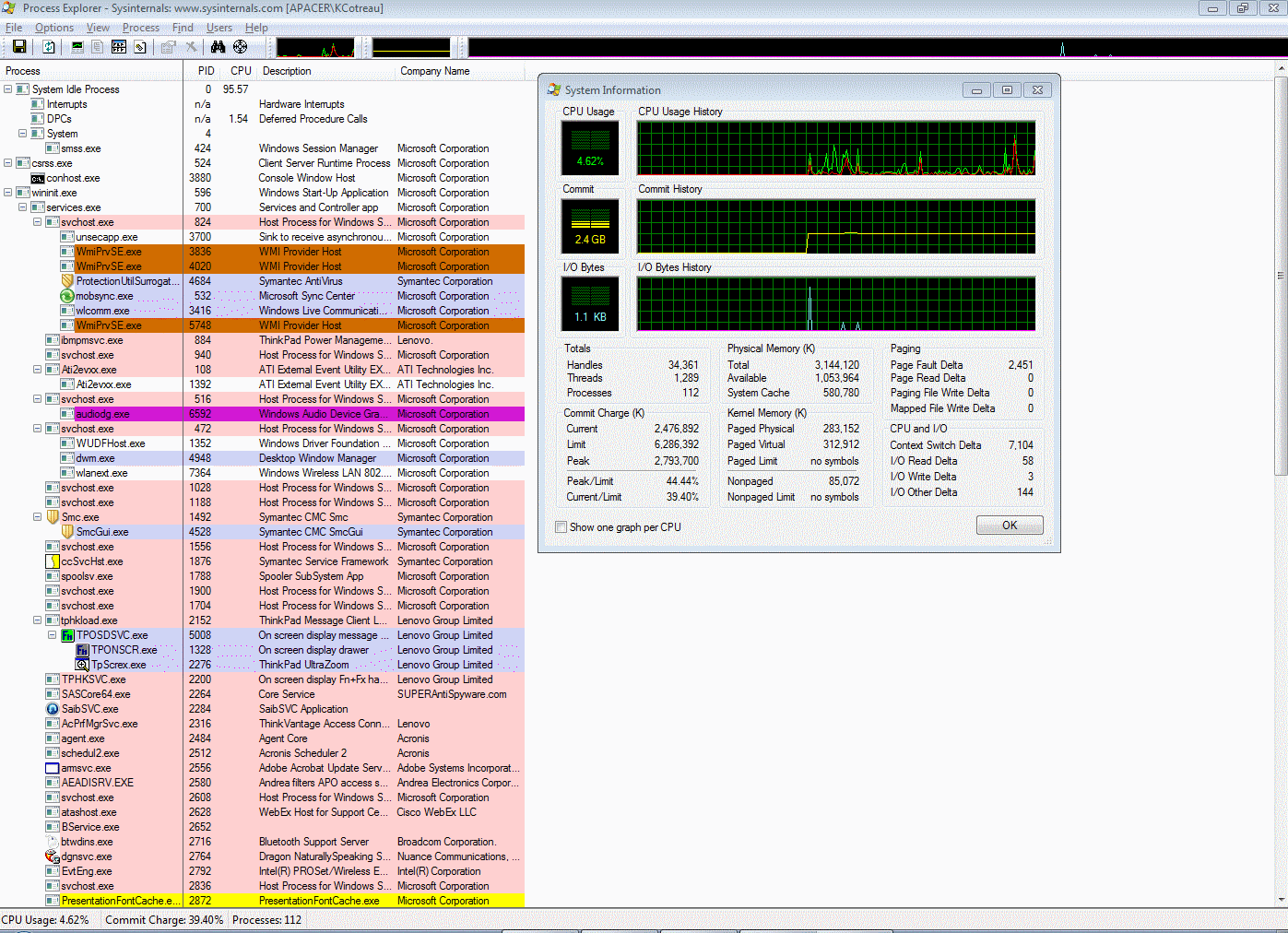Screen dimensions: 1288x933
Task: Select the find window's process target icon
Action: [x=238, y=46]
